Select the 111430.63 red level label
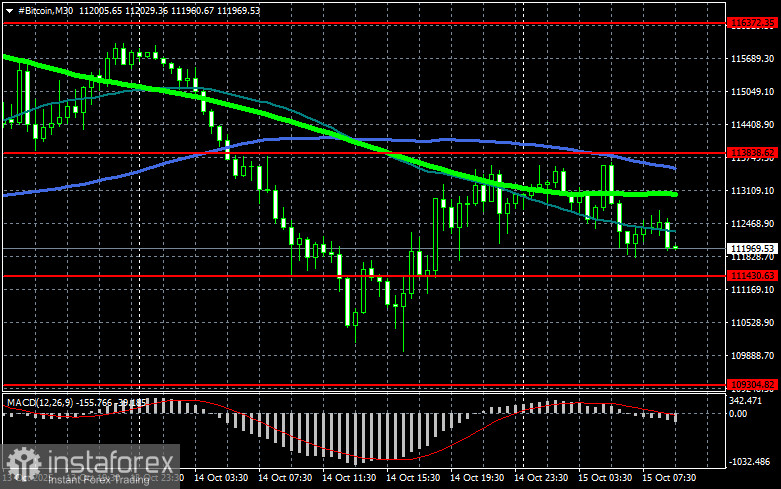The image size is (781, 489). tap(752, 275)
